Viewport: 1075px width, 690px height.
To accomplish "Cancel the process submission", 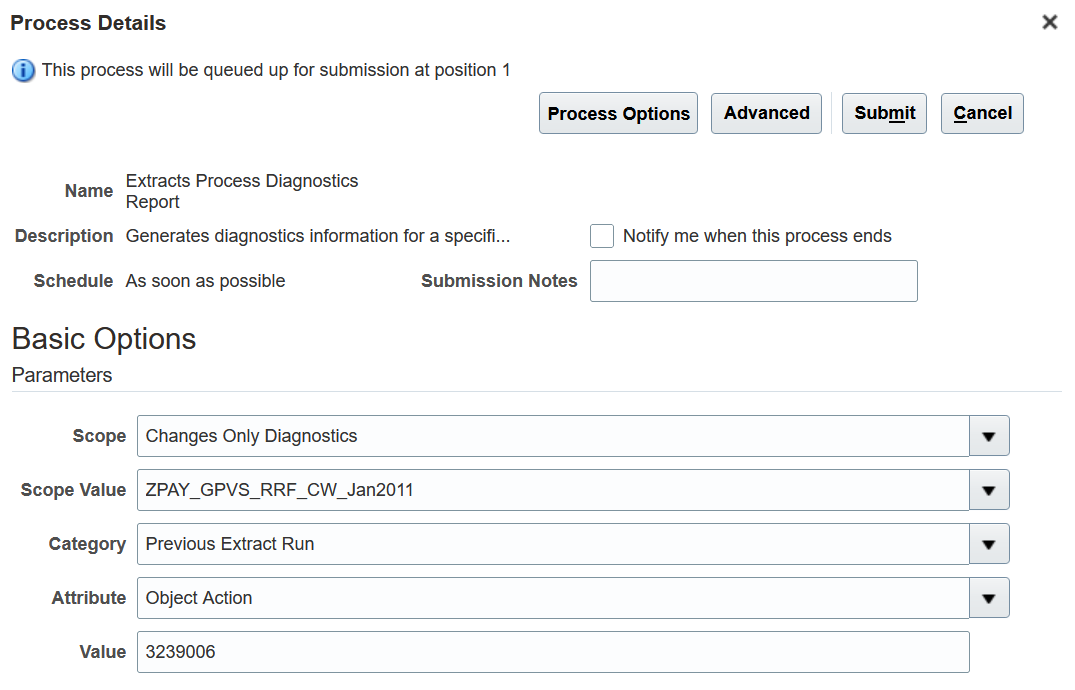I will [x=982, y=113].
